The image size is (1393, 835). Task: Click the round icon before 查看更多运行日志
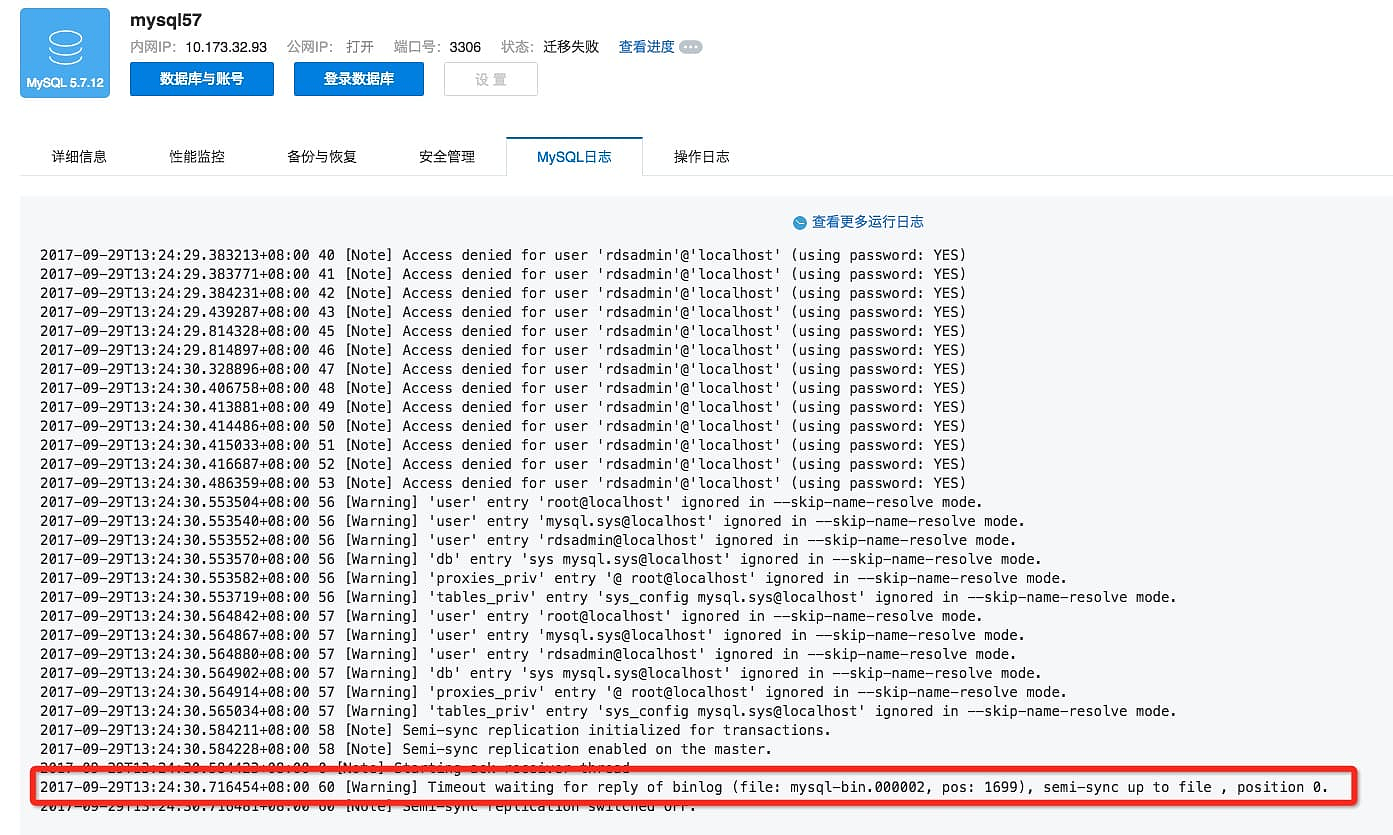coord(799,223)
